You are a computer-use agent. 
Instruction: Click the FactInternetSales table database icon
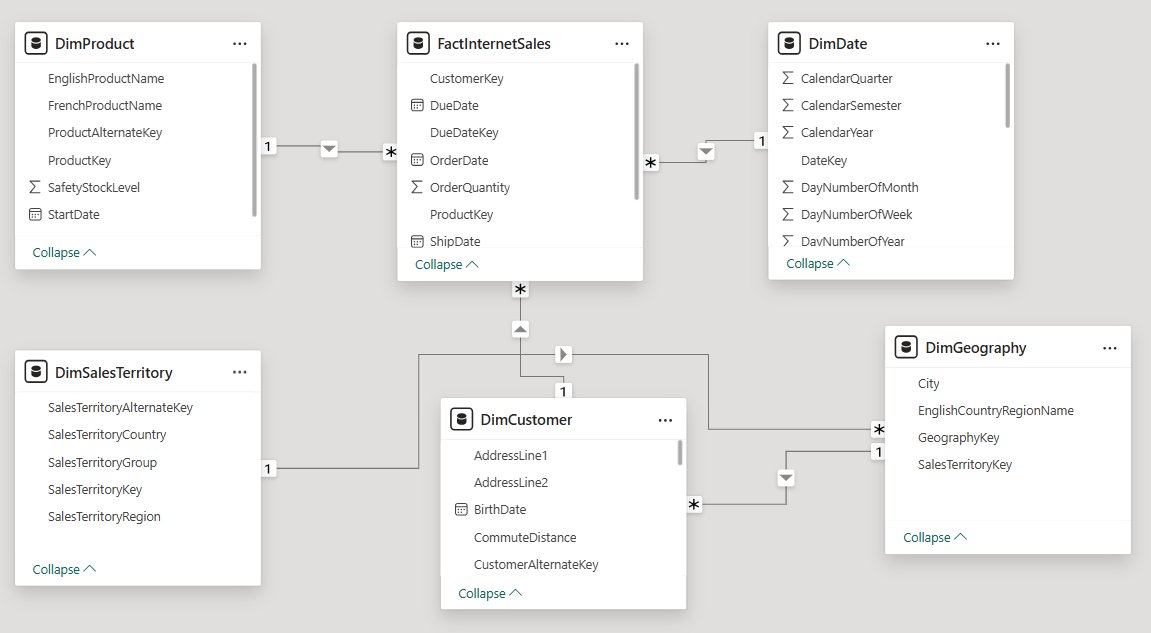coord(418,43)
